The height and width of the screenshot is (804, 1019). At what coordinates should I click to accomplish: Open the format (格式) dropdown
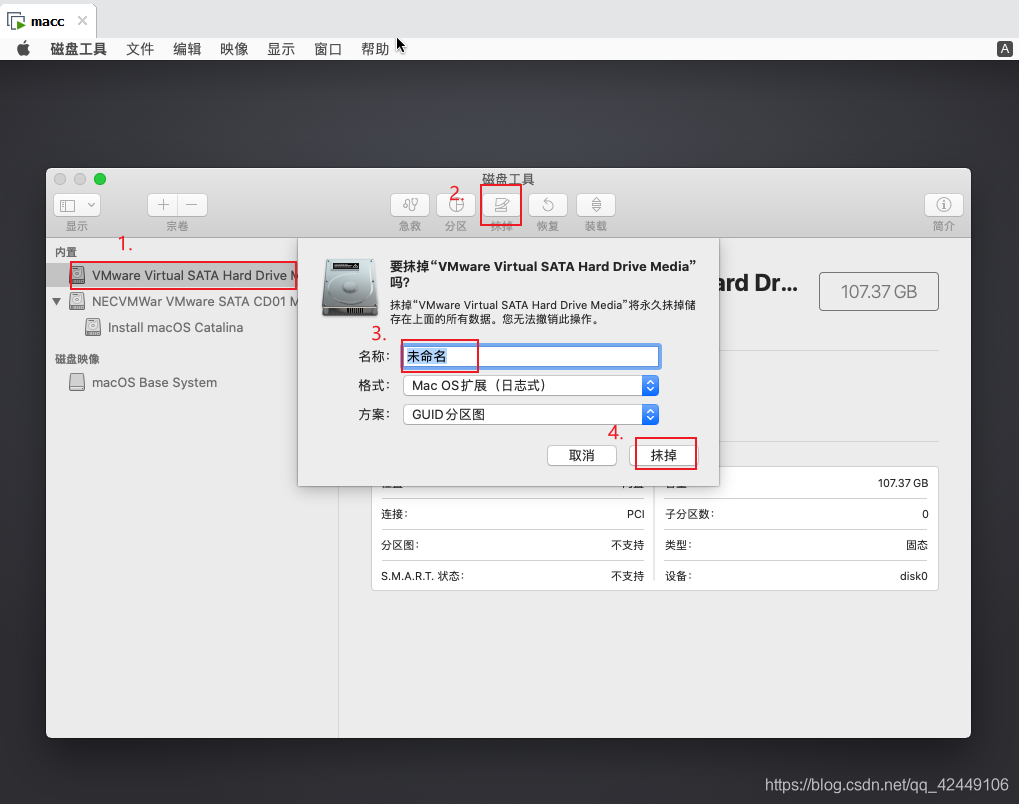pyautogui.click(x=531, y=385)
